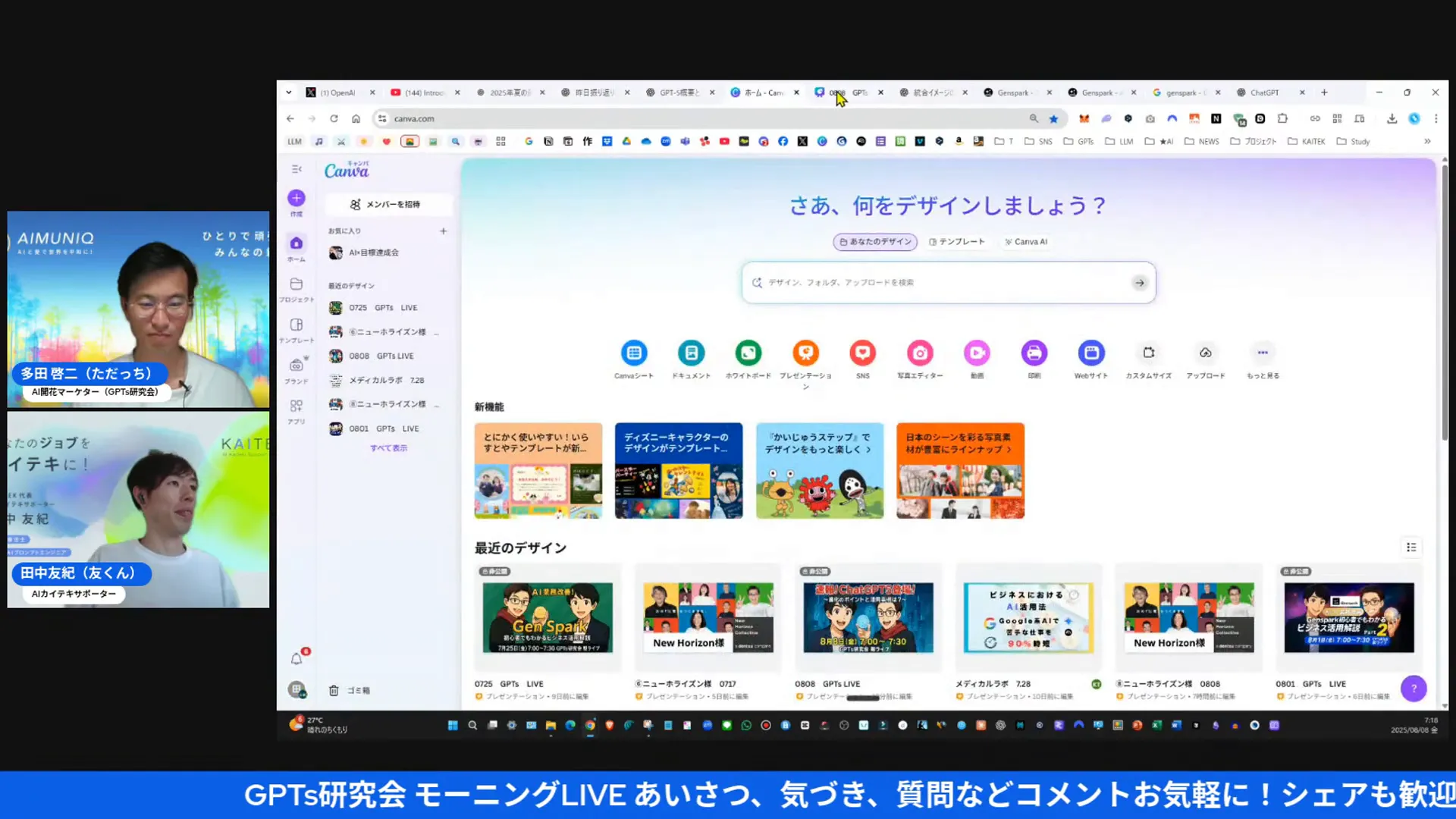Open the tab search dropdown arrow
This screenshot has width=1456, height=819.
pyautogui.click(x=289, y=93)
